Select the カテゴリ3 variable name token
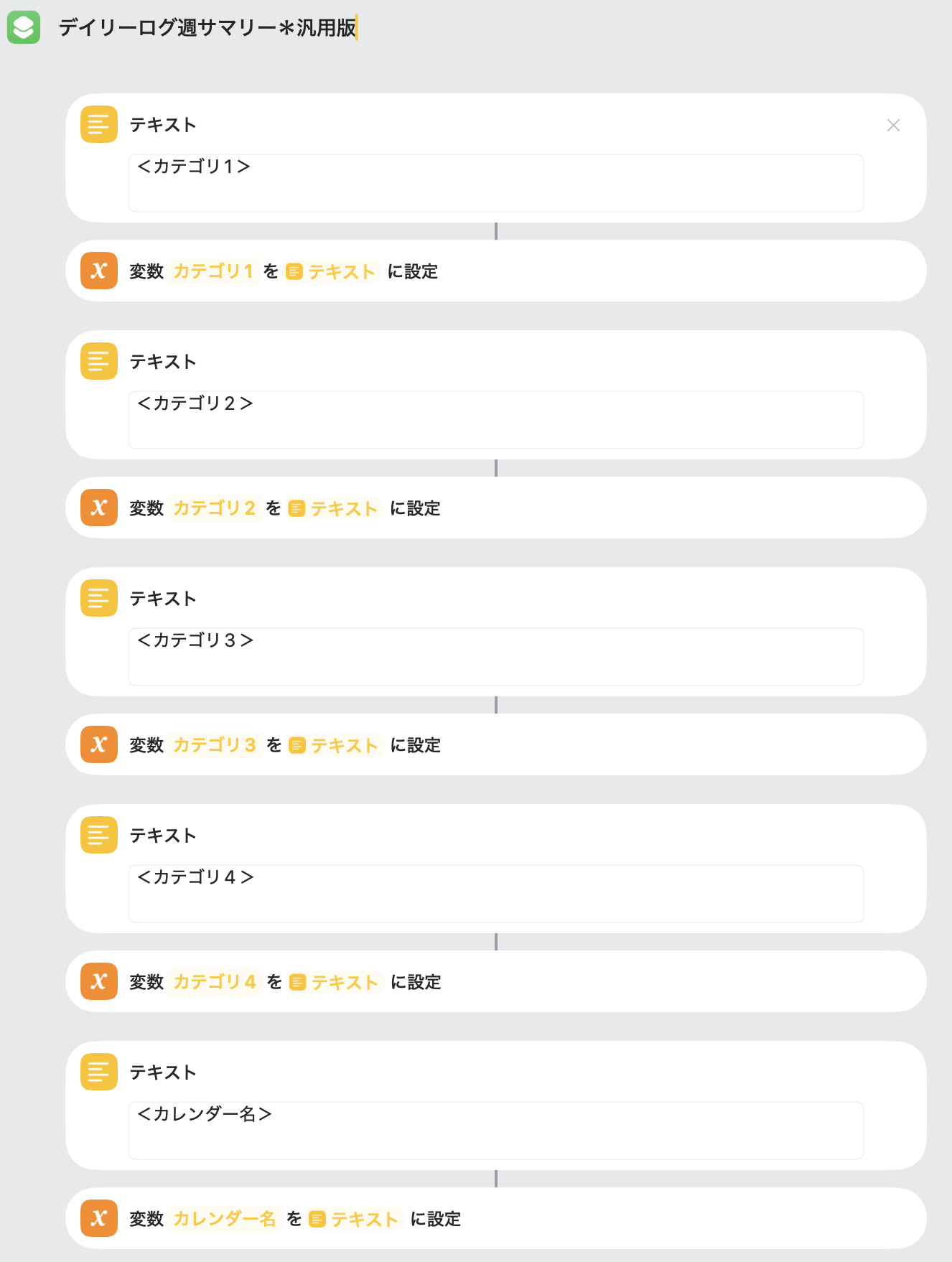The image size is (952, 1262). pyautogui.click(x=215, y=745)
